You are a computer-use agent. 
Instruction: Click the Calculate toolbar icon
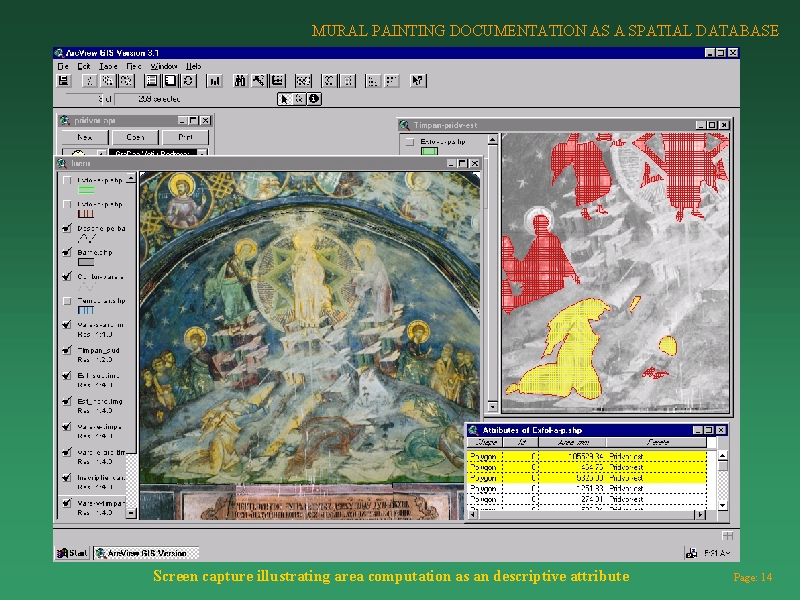[x=347, y=81]
